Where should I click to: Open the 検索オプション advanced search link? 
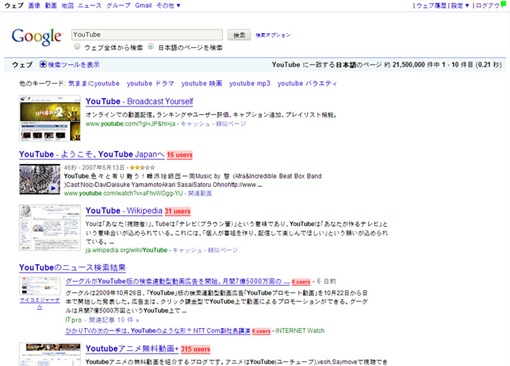point(273,35)
